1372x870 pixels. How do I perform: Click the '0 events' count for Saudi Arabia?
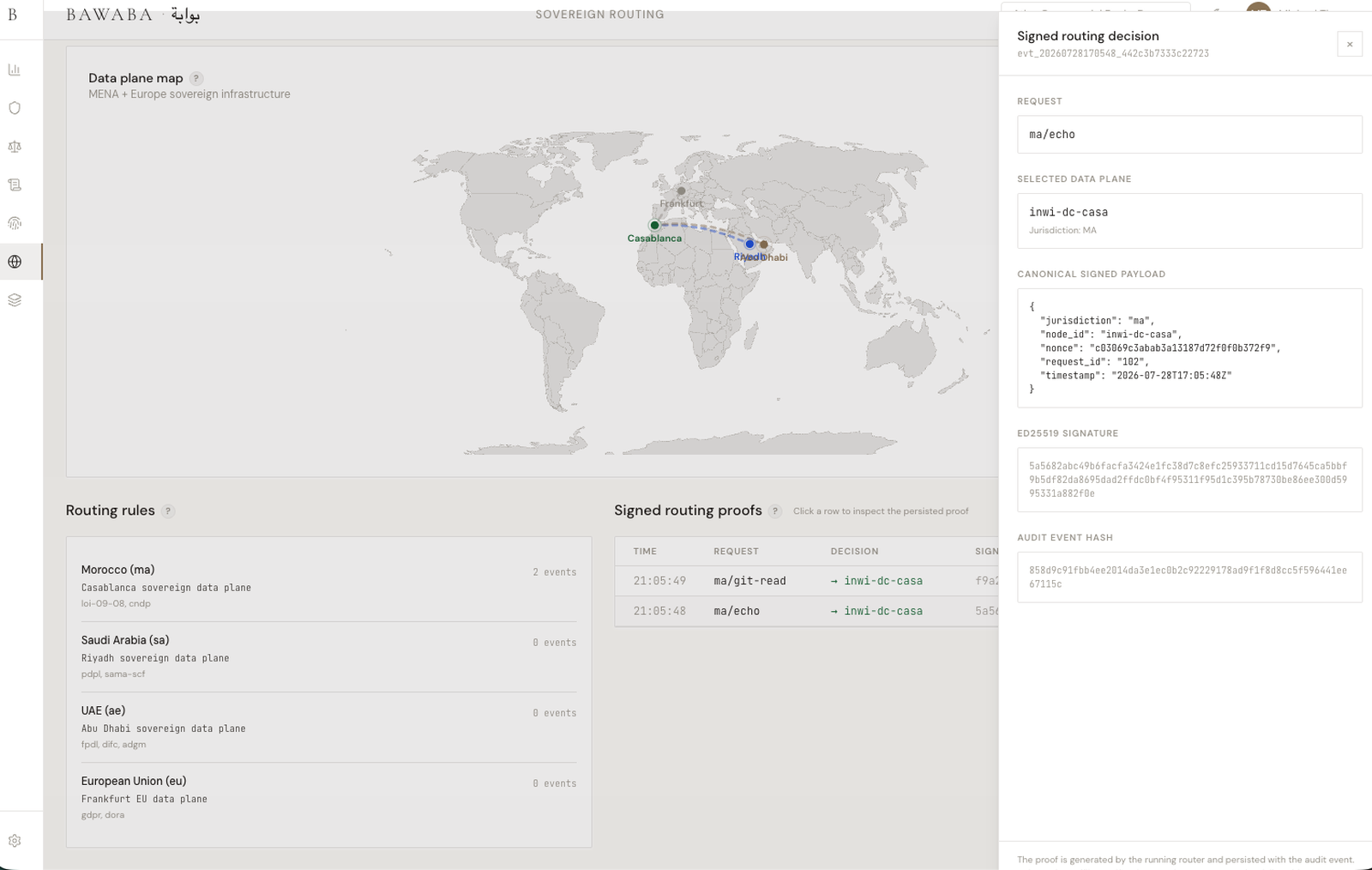tap(555, 643)
